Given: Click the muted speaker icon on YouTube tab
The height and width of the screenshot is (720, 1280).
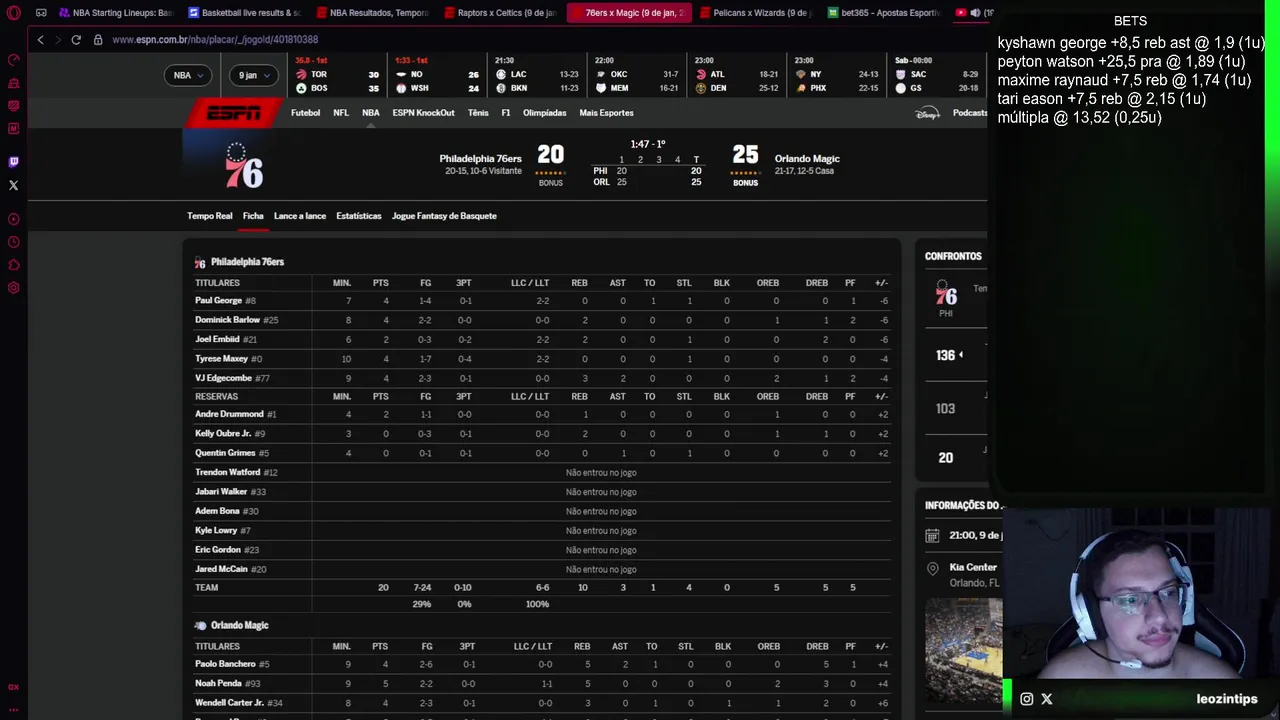Looking at the screenshot, I should [975, 13].
